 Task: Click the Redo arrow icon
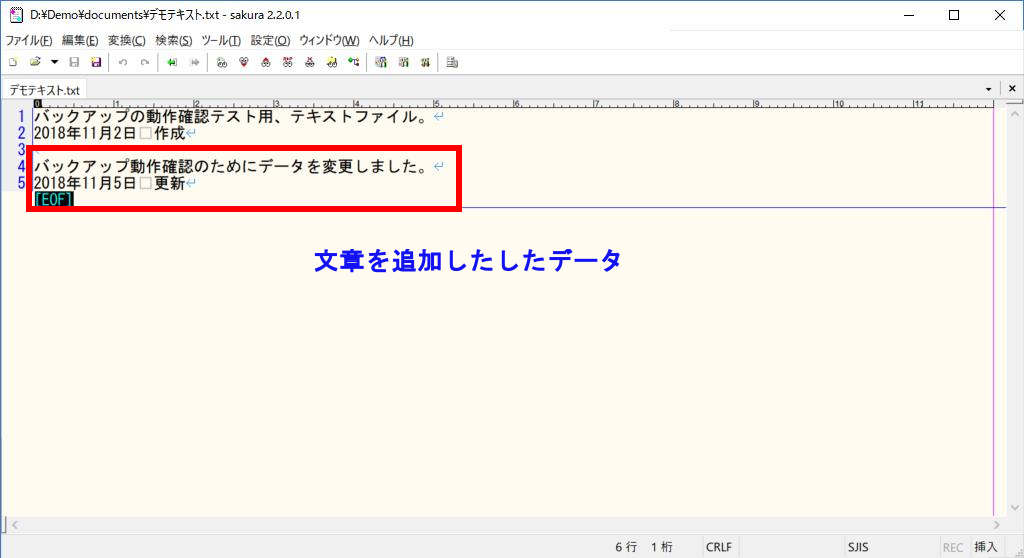coord(145,62)
